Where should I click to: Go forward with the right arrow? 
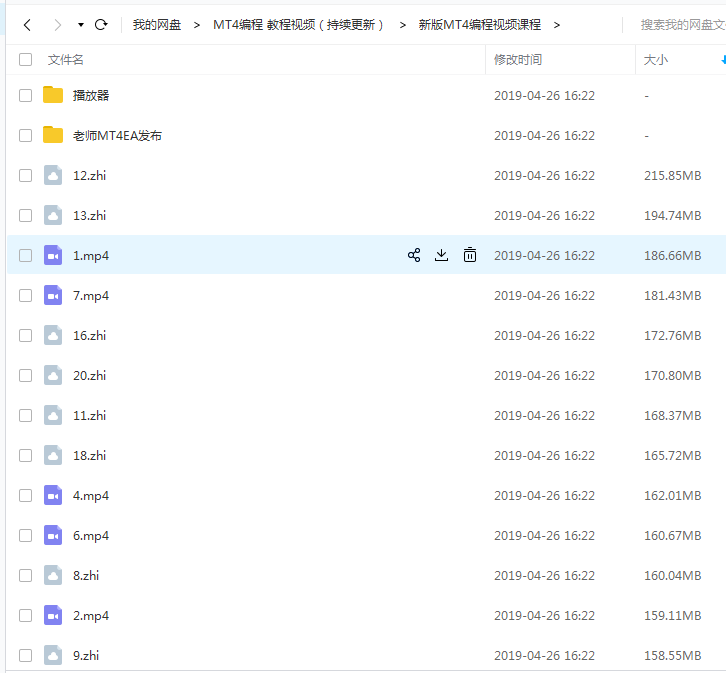click(x=57, y=25)
